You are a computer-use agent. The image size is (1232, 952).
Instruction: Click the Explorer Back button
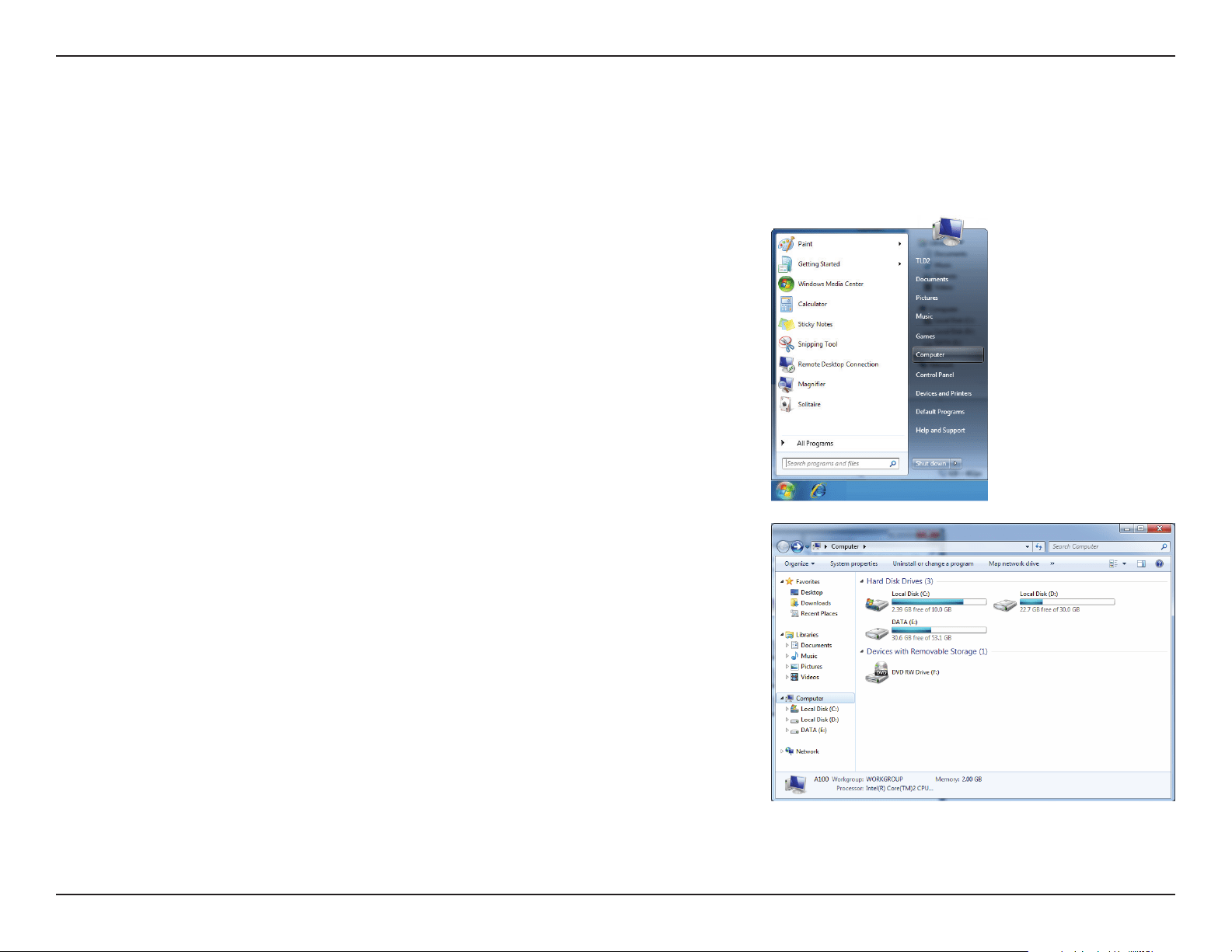(x=784, y=546)
